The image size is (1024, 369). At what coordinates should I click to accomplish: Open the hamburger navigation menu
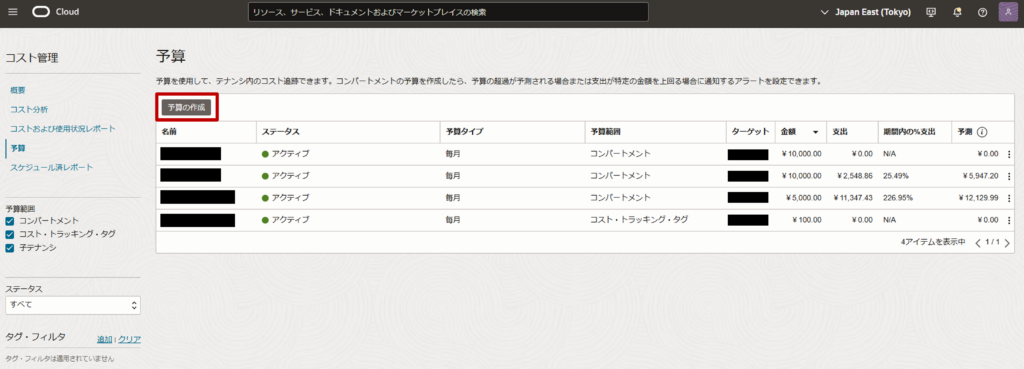coord(13,12)
